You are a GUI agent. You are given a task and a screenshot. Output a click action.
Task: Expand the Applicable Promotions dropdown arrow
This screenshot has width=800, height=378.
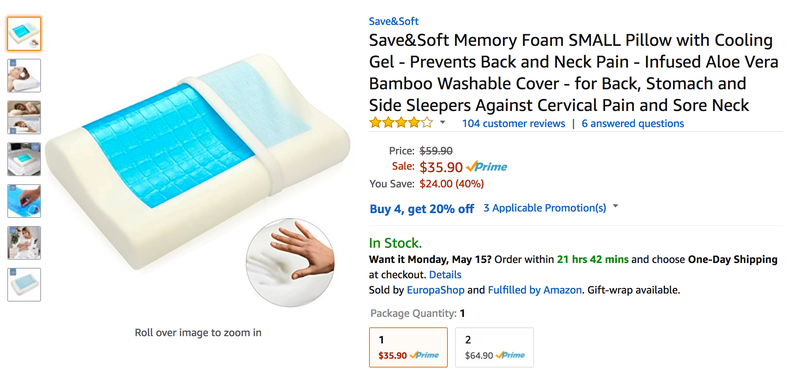[x=615, y=207]
